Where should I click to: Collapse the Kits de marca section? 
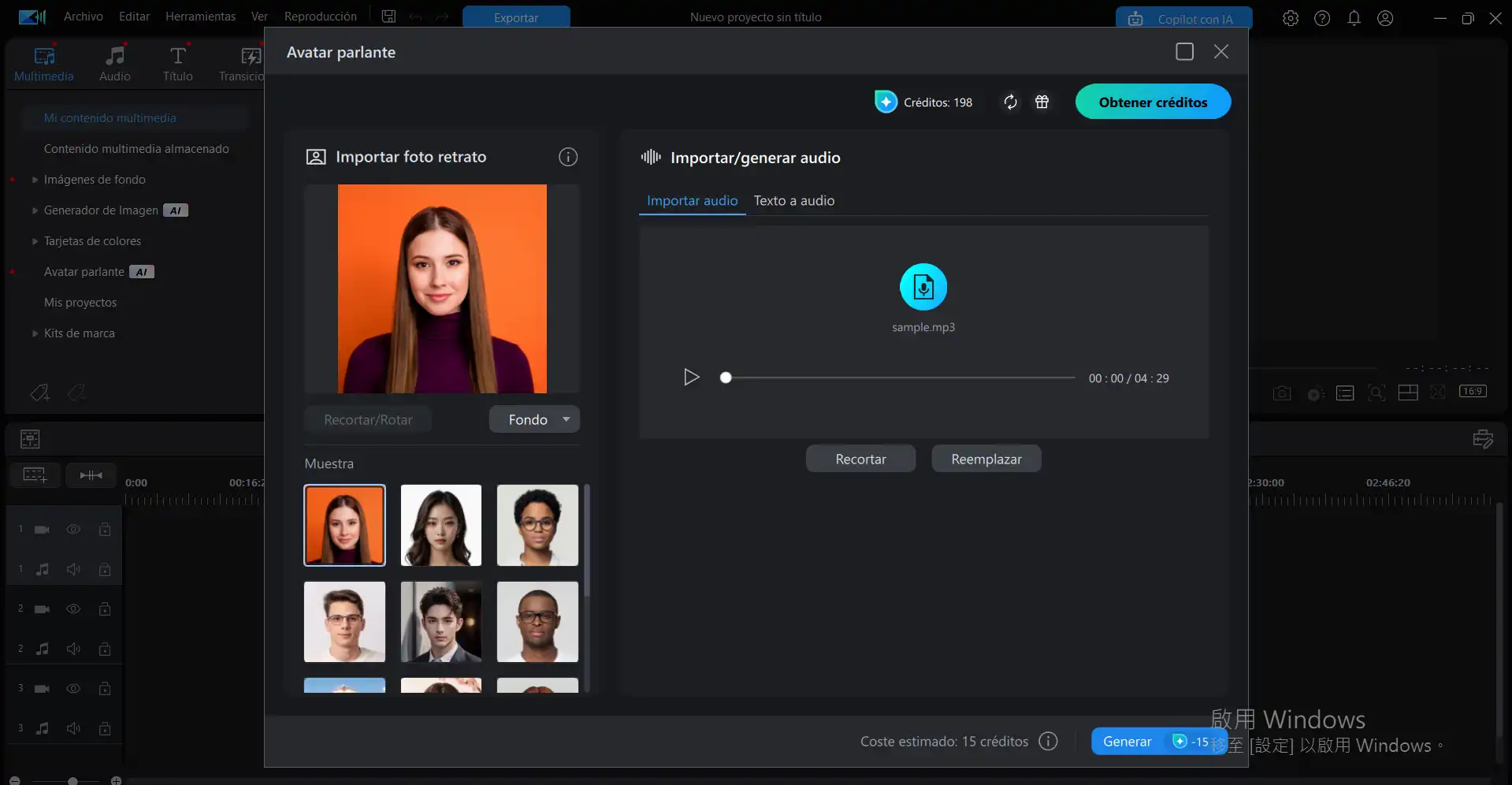point(34,333)
